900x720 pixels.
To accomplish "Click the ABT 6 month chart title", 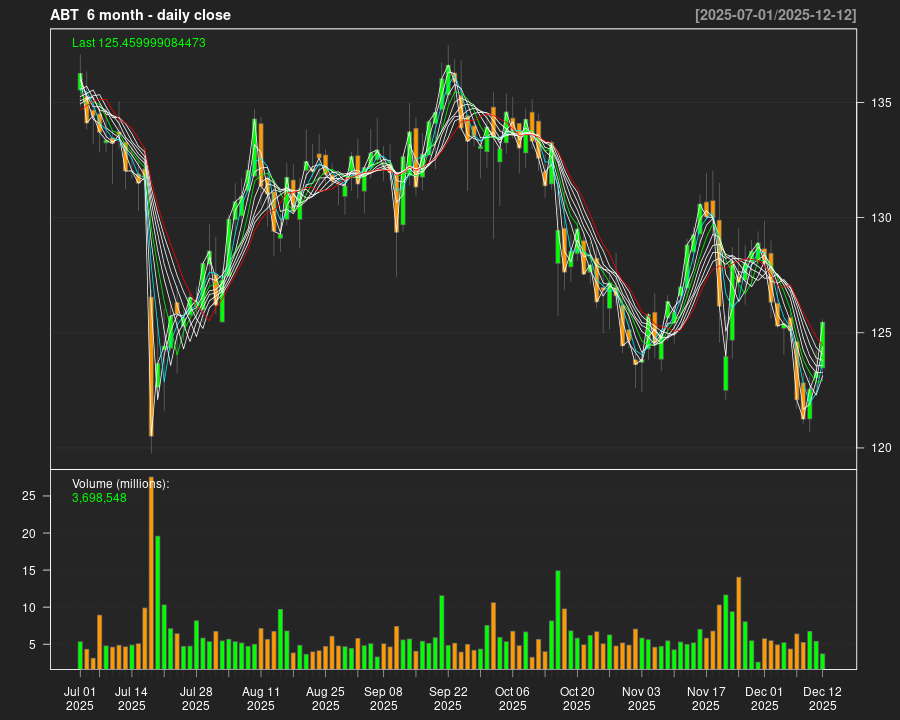I will tap(140, 15).
